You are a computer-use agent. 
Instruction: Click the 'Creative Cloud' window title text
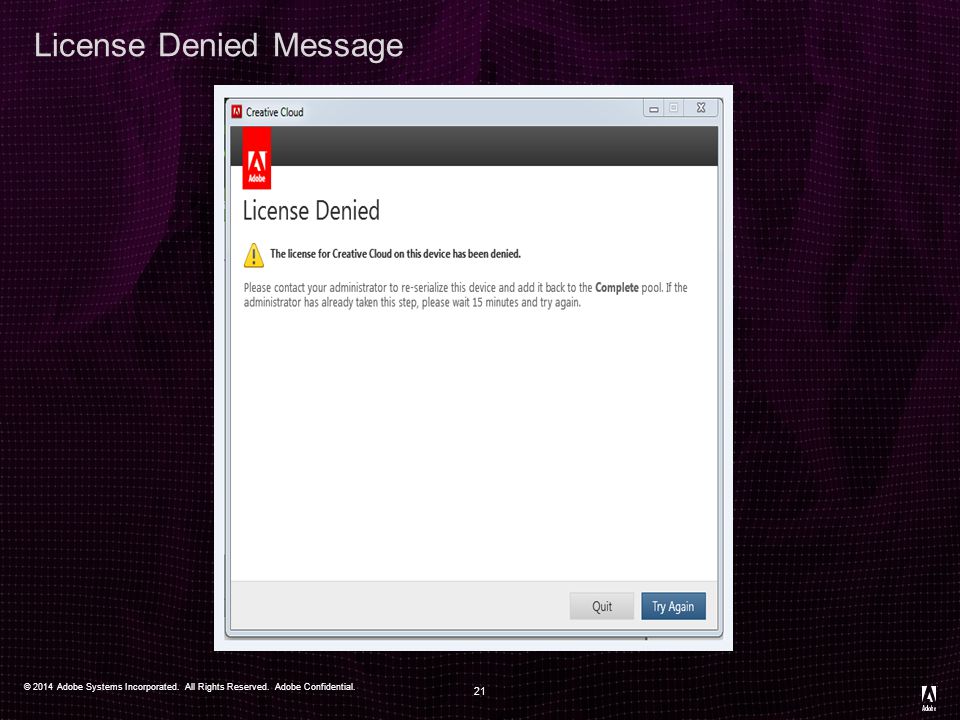[x=274, y=112]
